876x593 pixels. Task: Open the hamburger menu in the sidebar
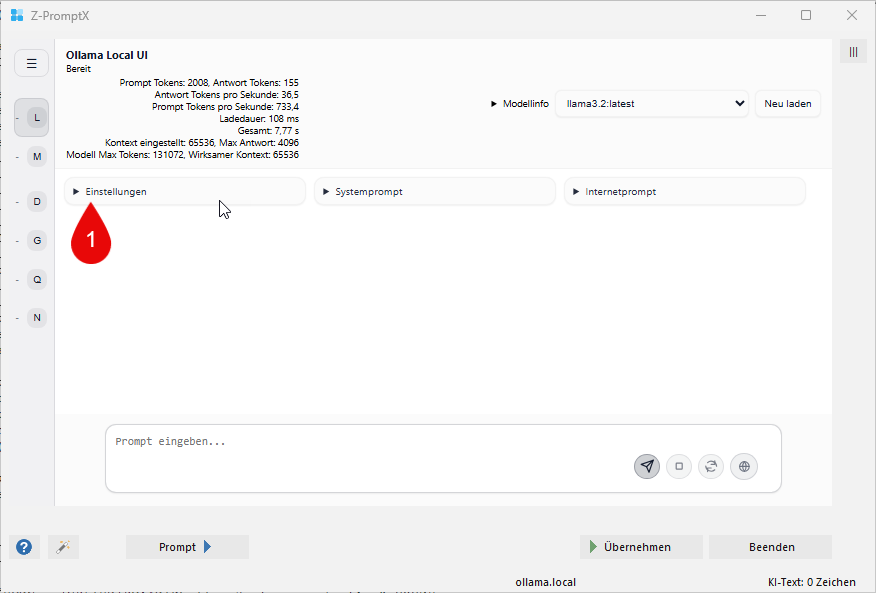click(x=31, y=64)
